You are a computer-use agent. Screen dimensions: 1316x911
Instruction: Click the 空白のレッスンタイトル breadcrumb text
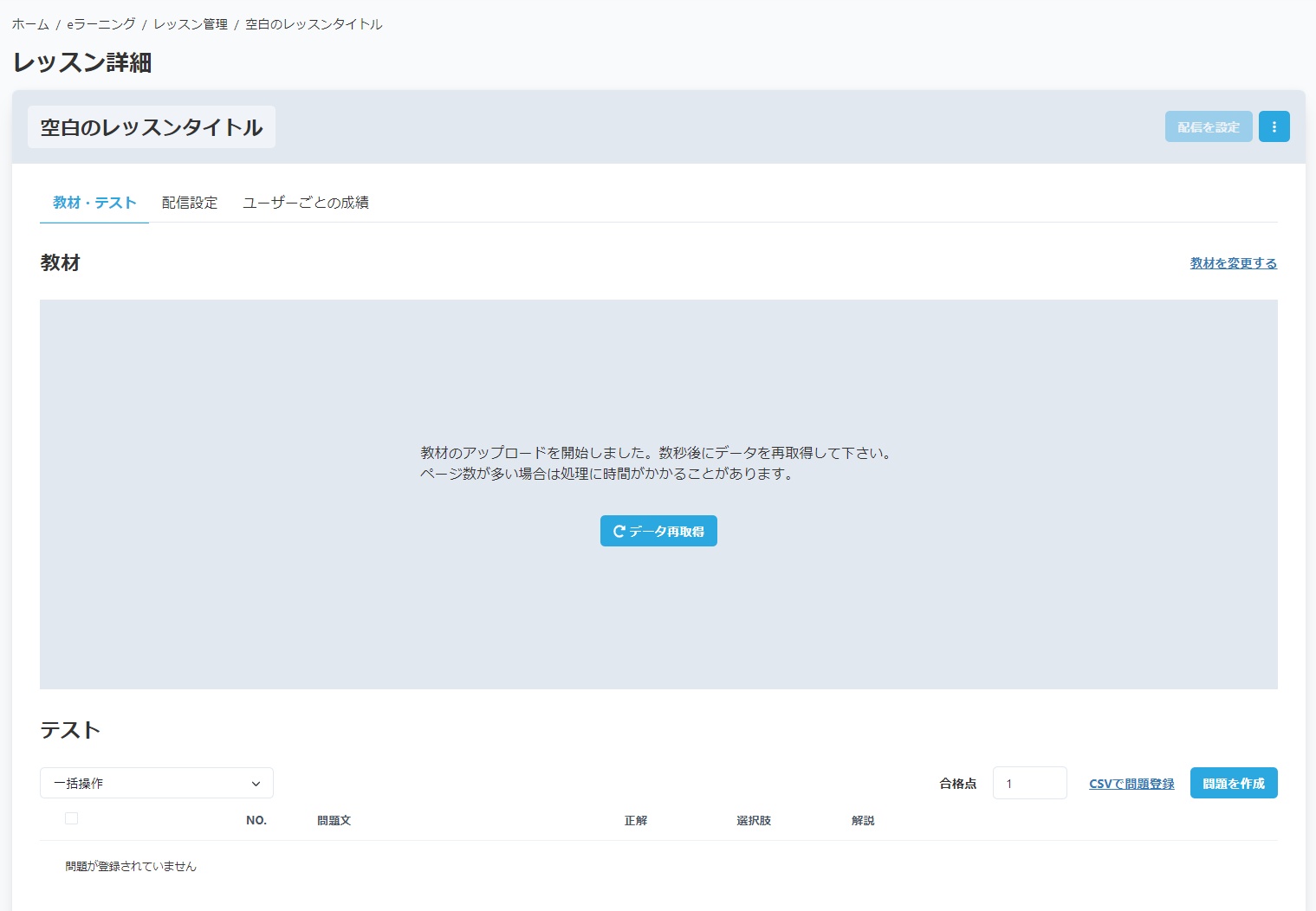[314, 24]
